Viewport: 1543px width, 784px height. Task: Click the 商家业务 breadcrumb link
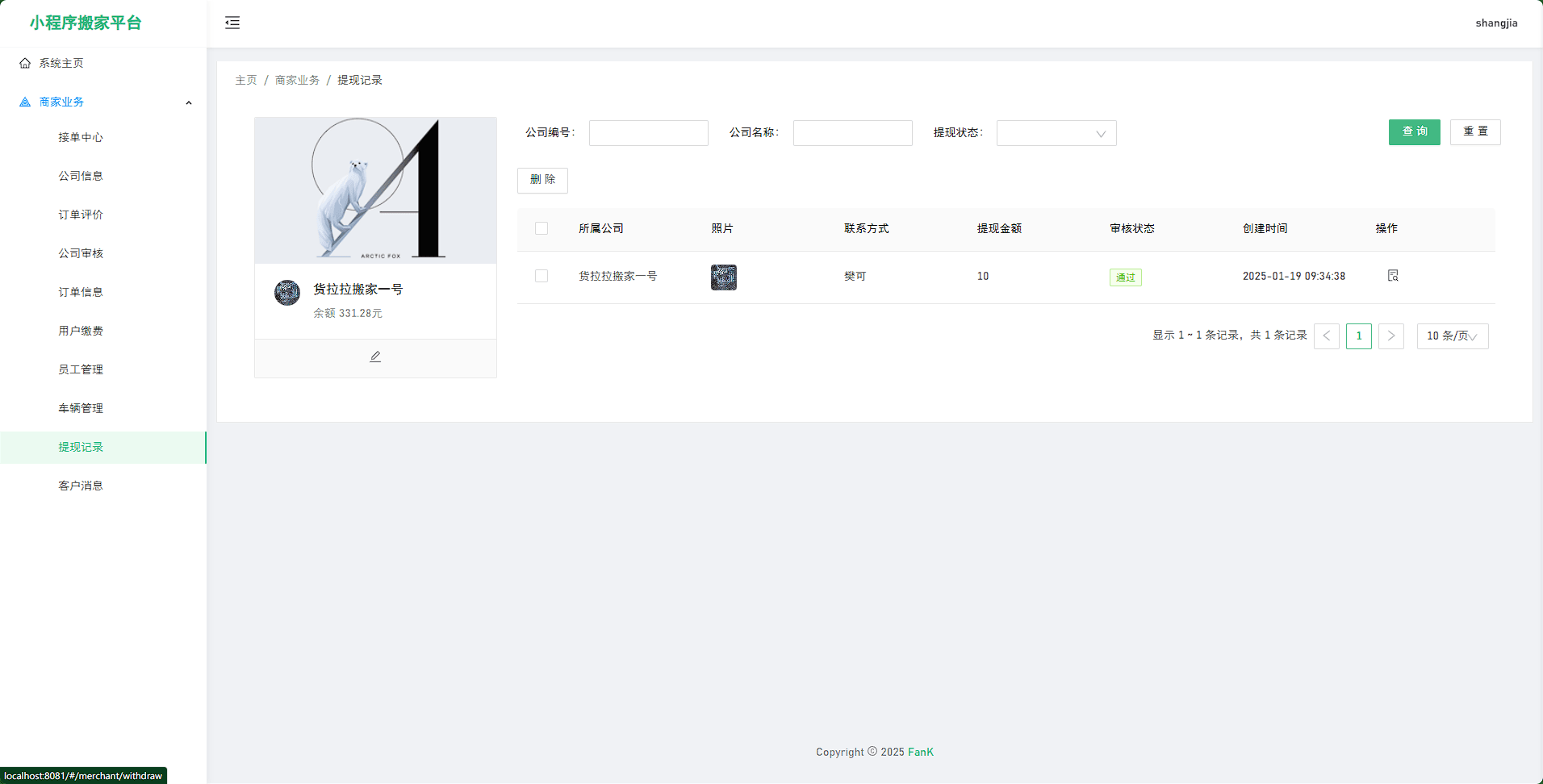(297, 80)
